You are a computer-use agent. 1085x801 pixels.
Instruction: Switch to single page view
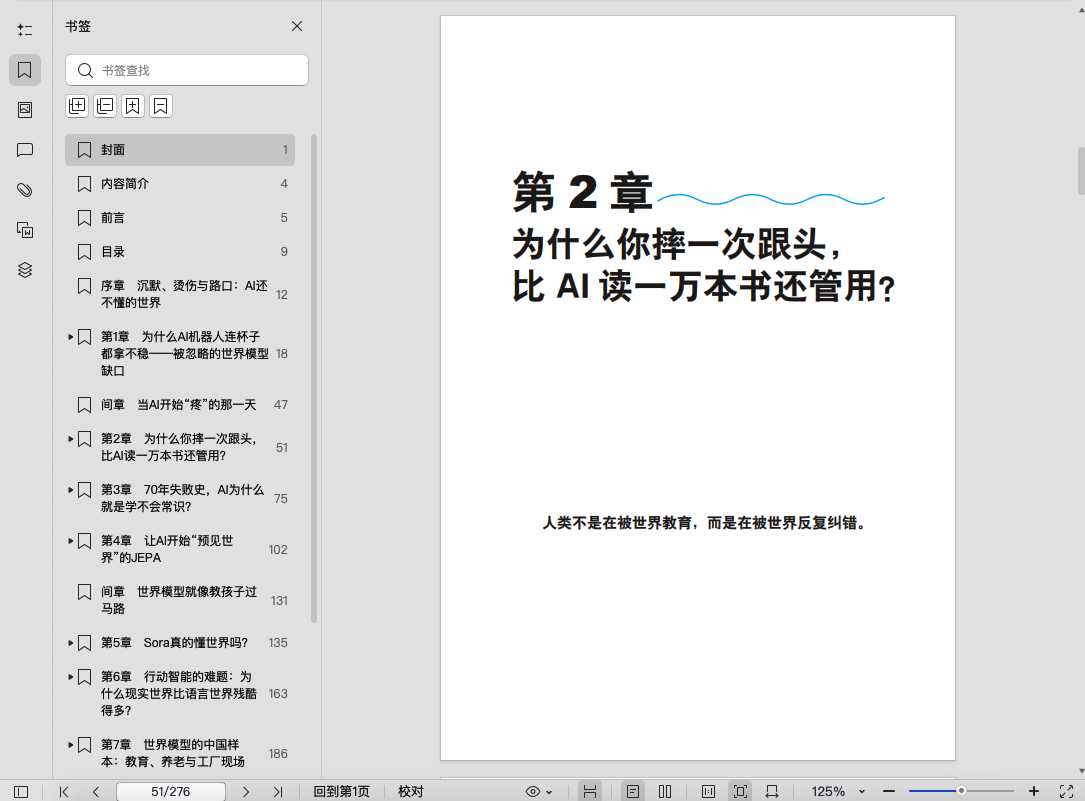pos(632,791)
